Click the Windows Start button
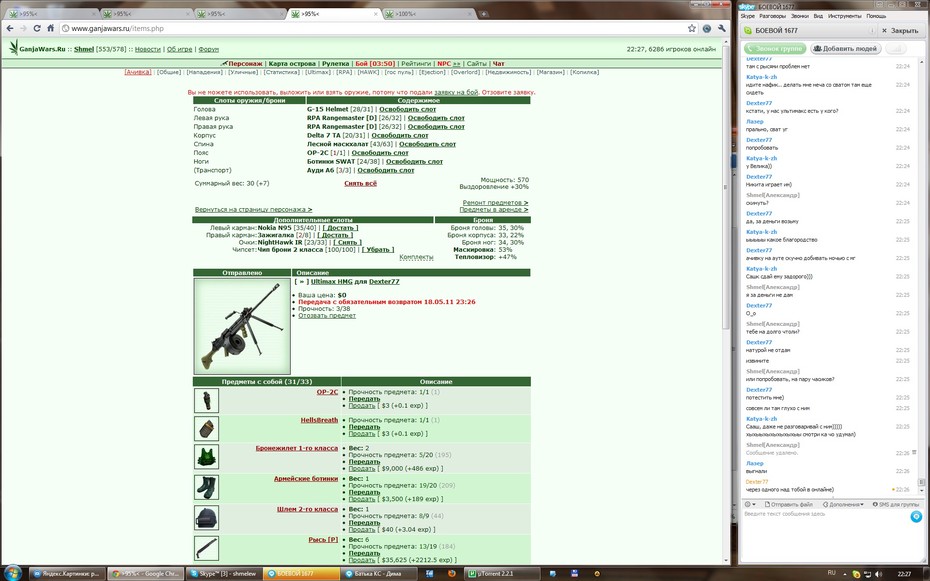This screenshot has width=930, height=581. (12, 573)
